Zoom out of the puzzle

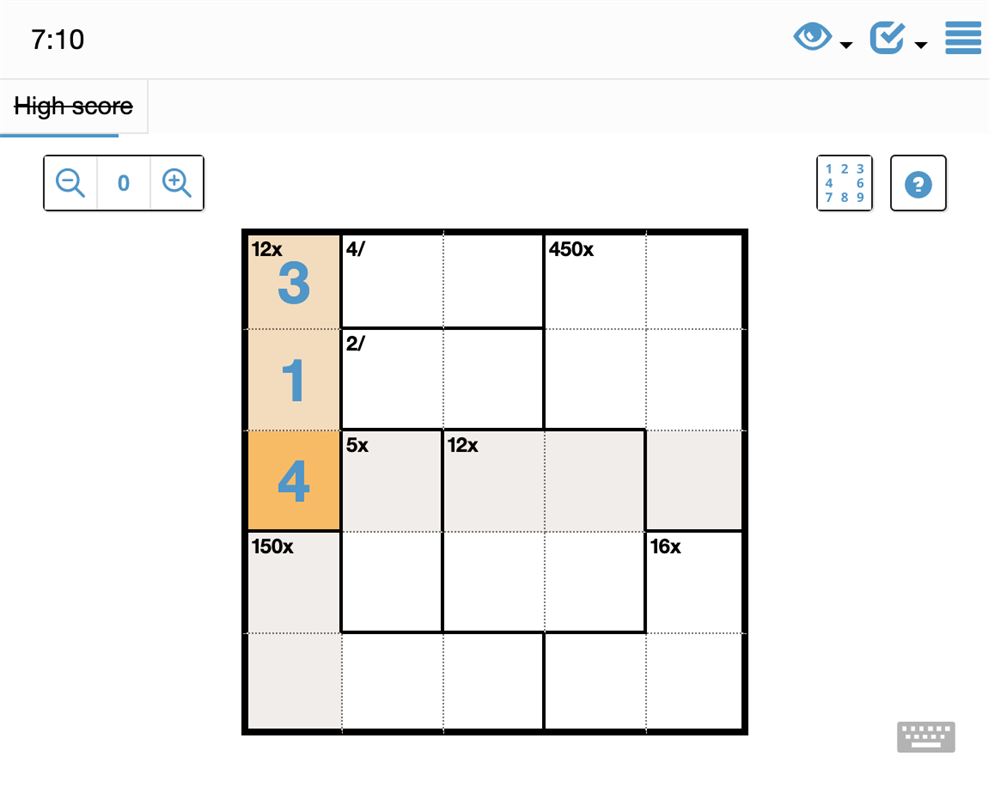(x=69, y=183)
